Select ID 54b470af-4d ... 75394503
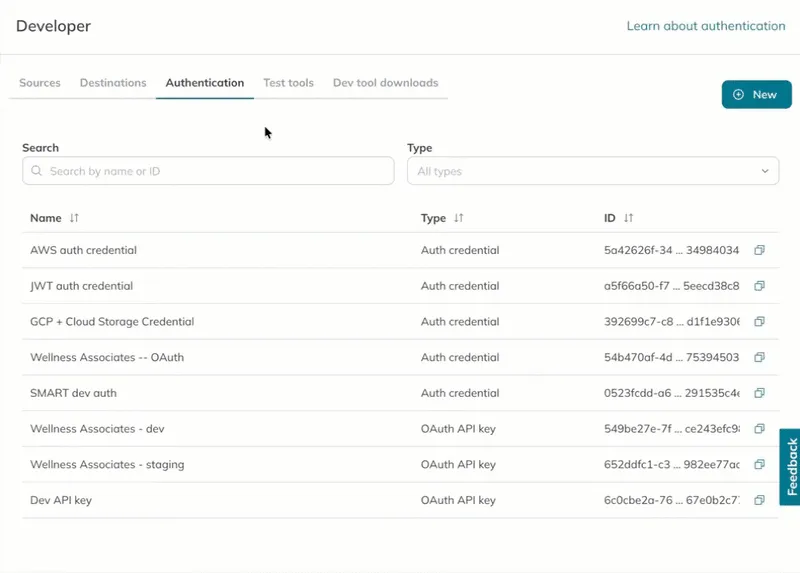Viewport: 800px width, 573px height. [671, 357]
